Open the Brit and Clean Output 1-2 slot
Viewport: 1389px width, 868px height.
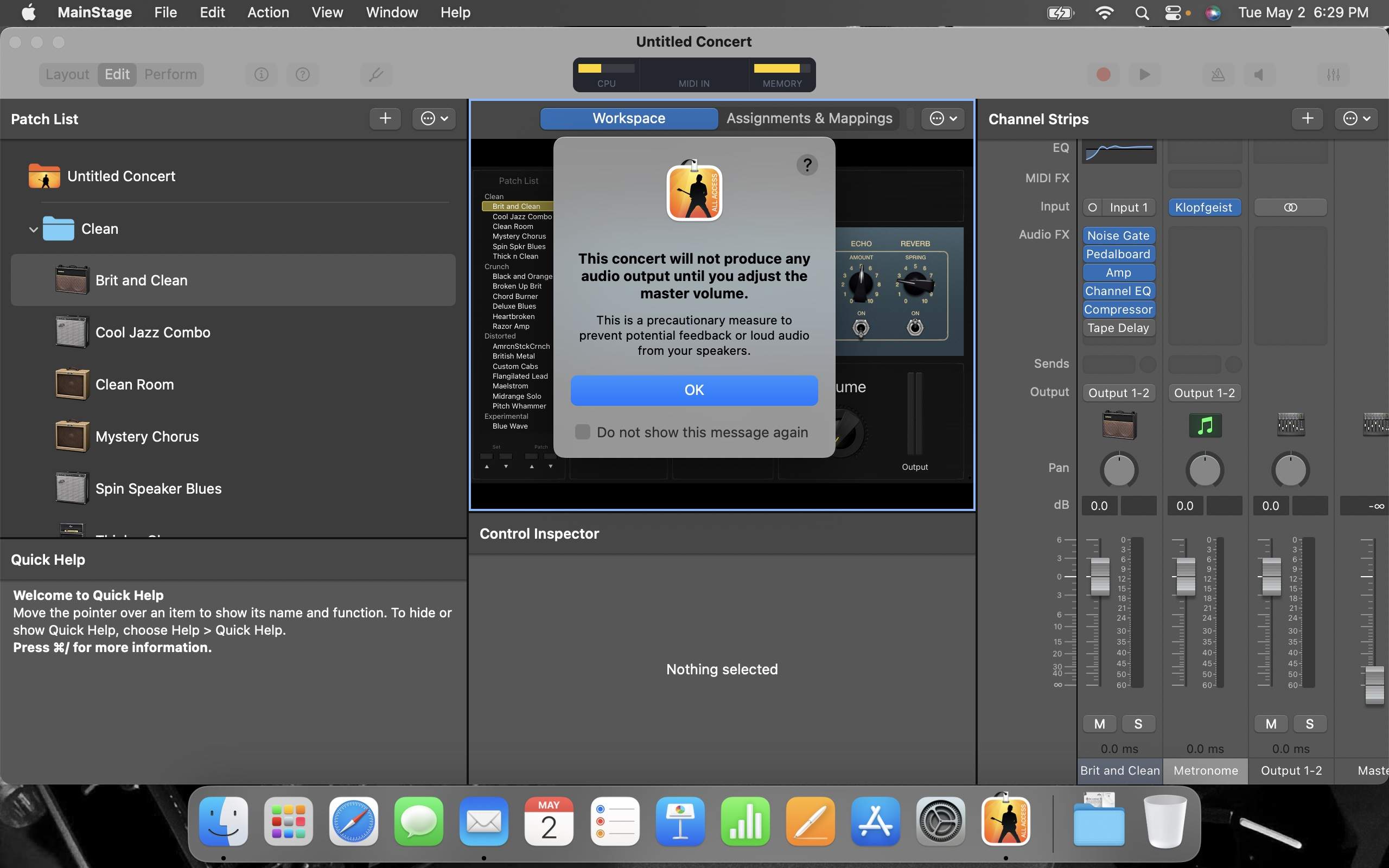1119,393
